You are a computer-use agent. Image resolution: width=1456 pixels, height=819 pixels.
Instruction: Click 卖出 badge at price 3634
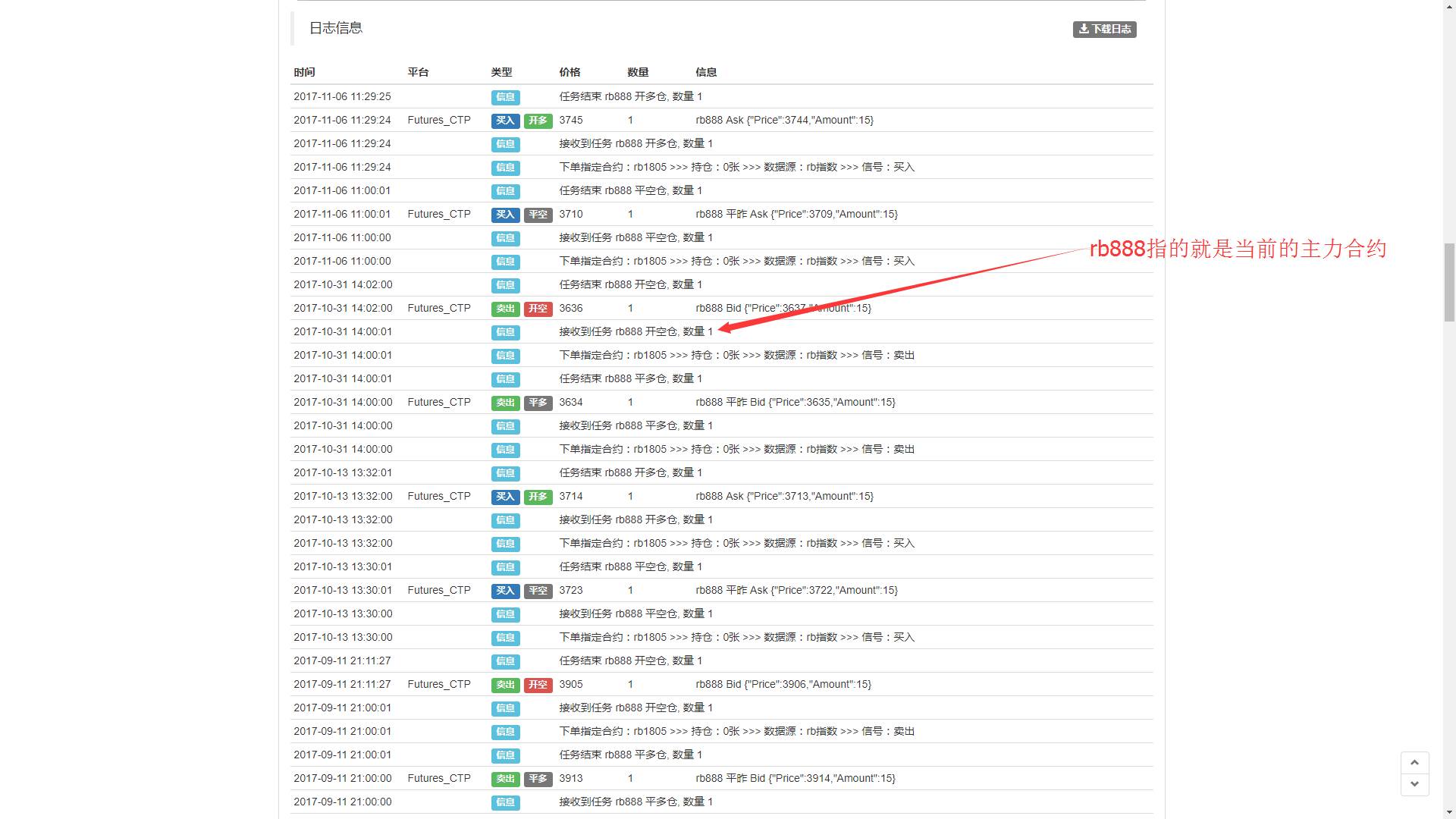(505, 403)
